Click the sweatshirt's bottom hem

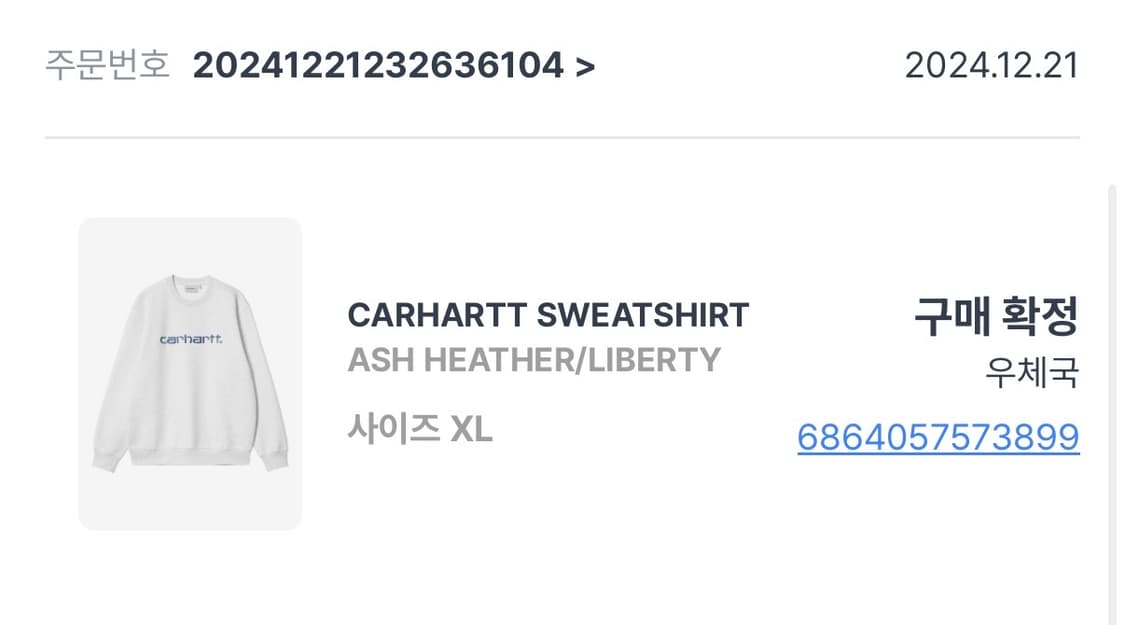[x=190, y=456]
